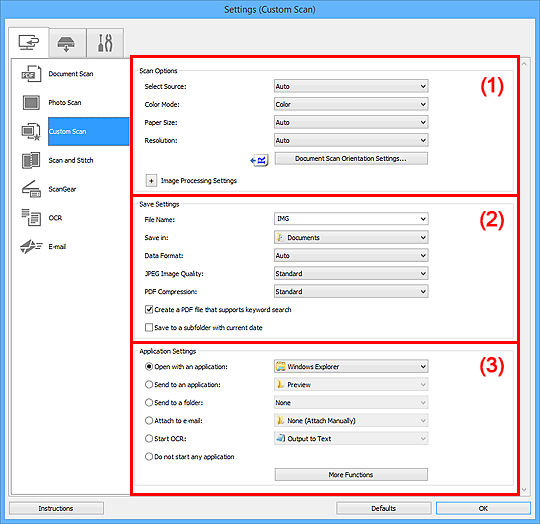
Task: Choose Scan and Stitch in the list
Action: pos(71,160)
